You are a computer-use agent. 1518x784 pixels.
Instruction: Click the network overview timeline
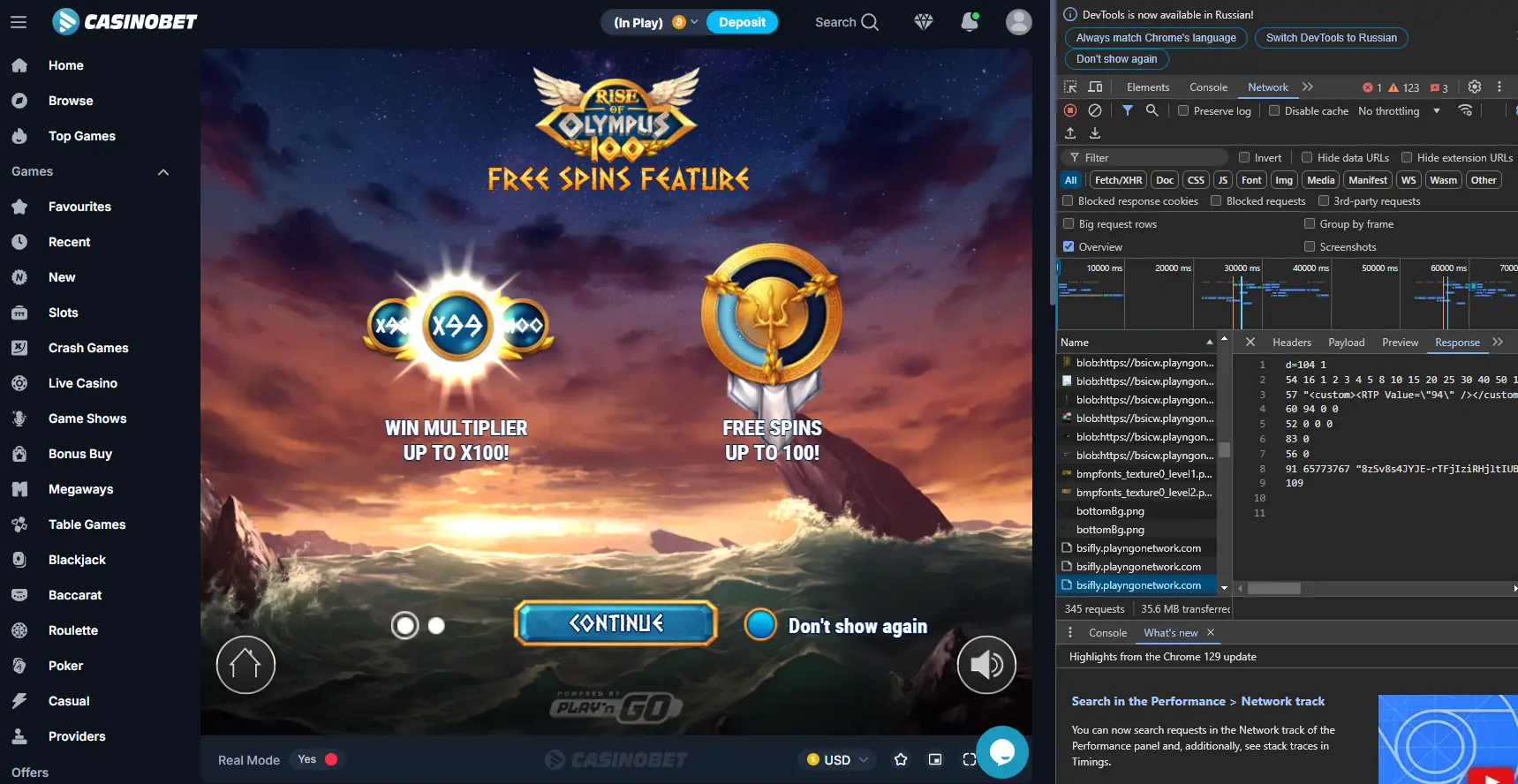click(1288, 295)
